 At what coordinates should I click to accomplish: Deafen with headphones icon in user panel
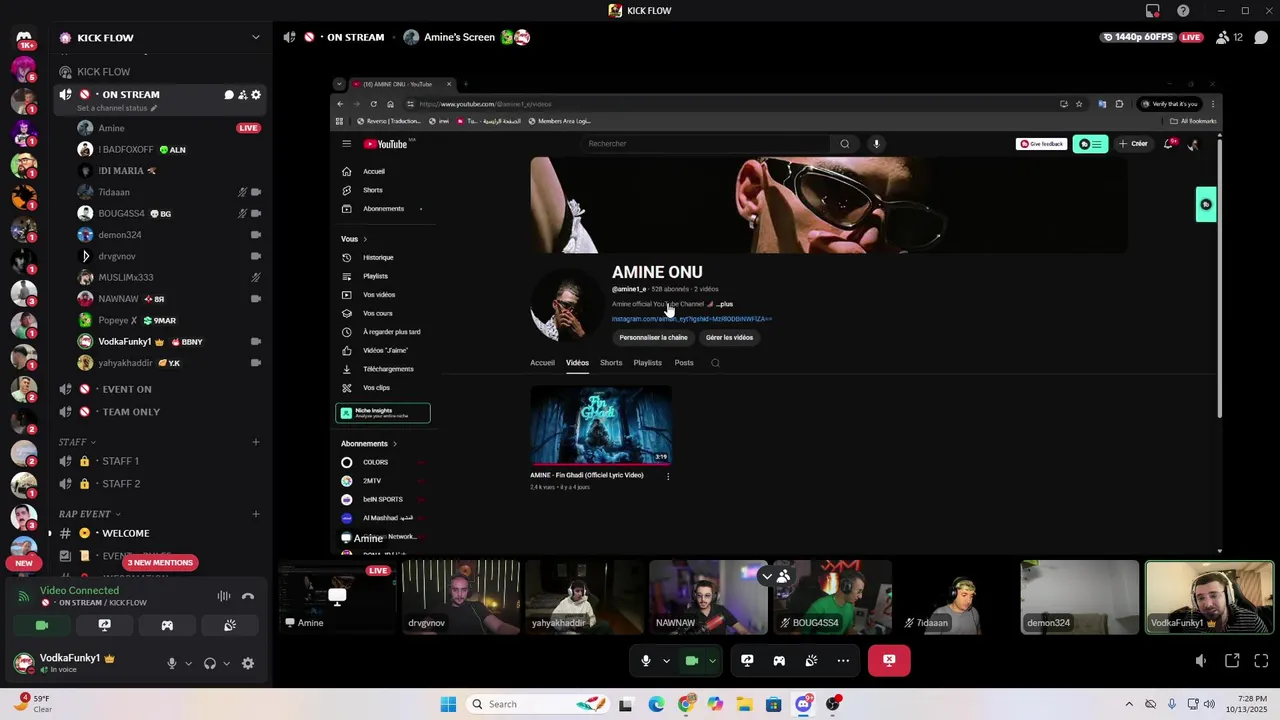[x=210, y=663]
